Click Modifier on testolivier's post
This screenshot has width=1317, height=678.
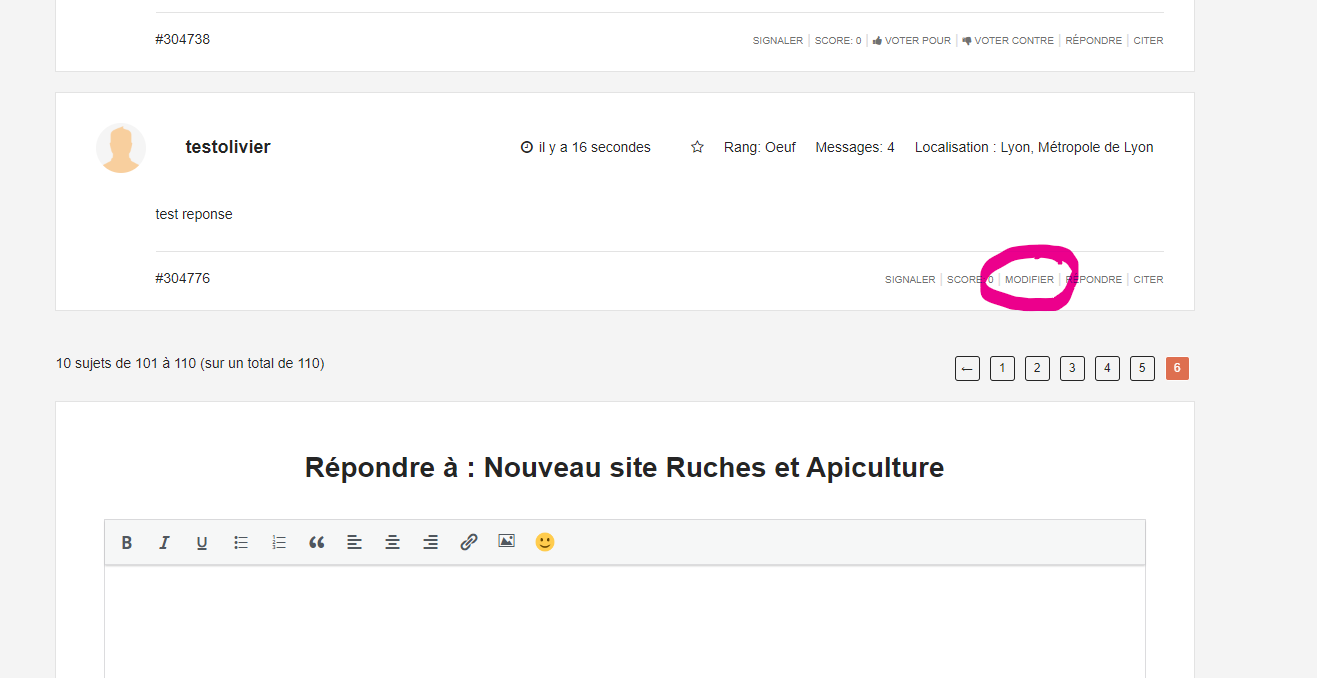tap(1029, 280)
